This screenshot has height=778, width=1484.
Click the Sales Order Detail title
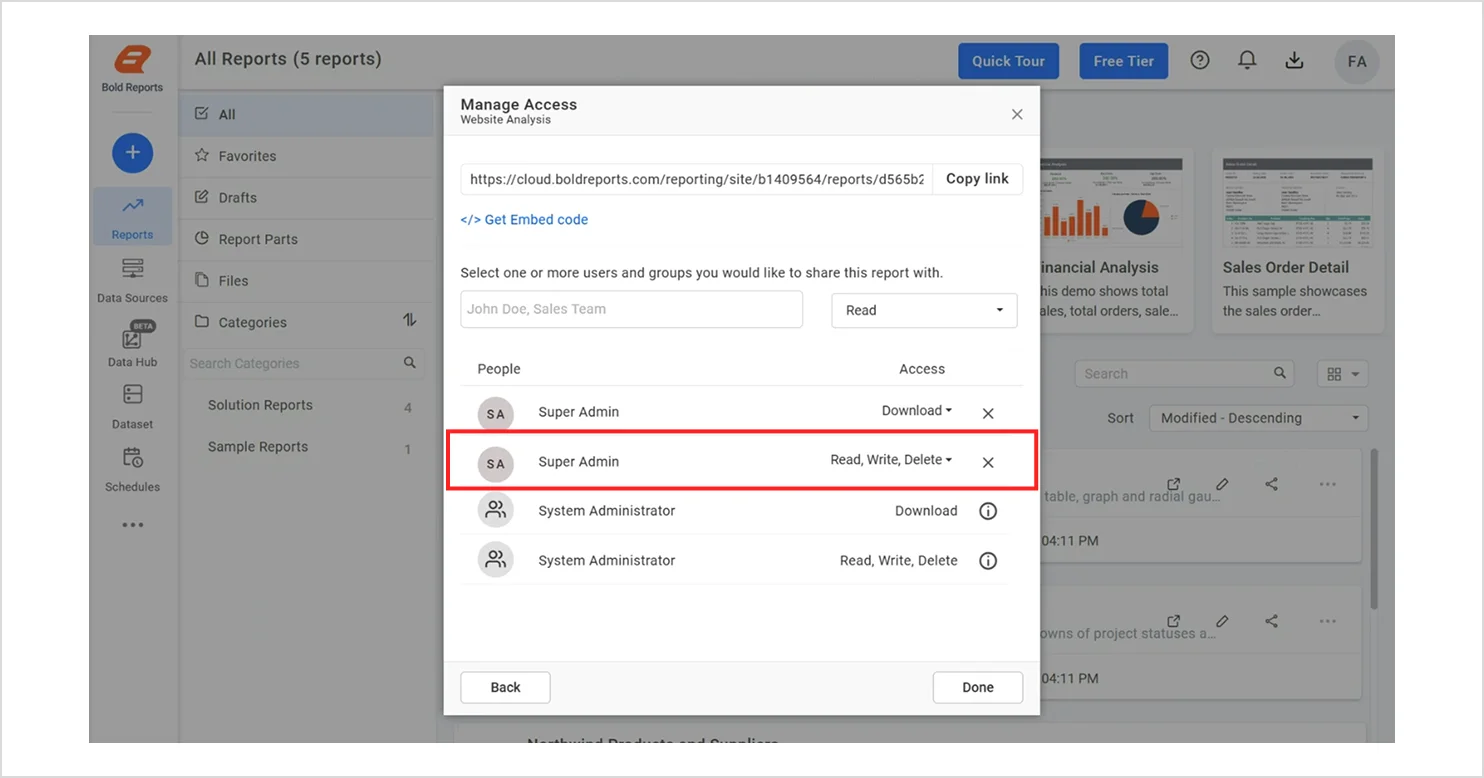pyautogui.click(x=1285, y=268)
